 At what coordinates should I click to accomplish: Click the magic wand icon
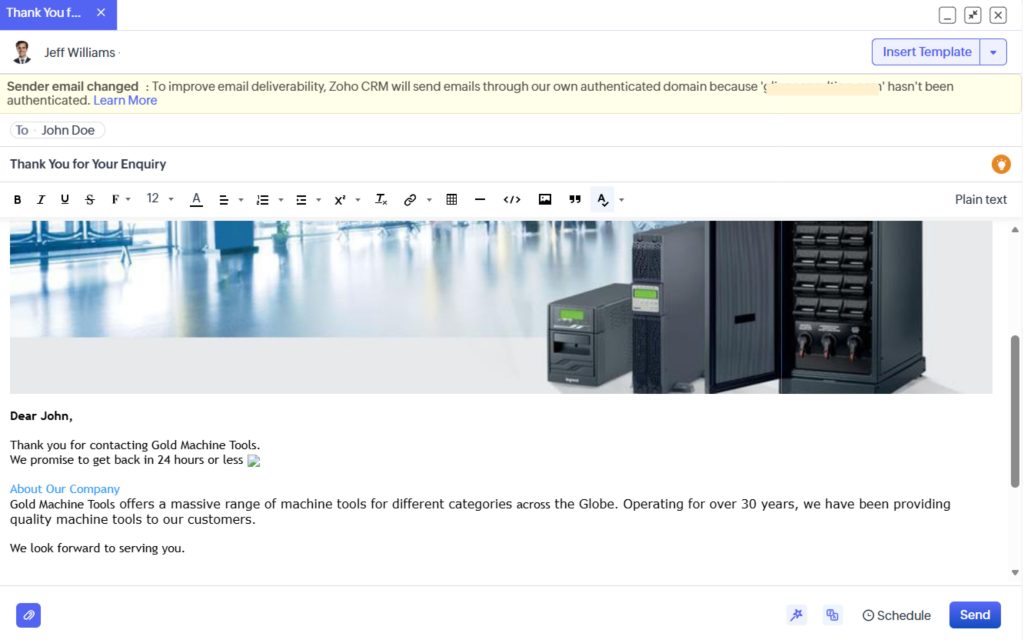pos(797,615)
